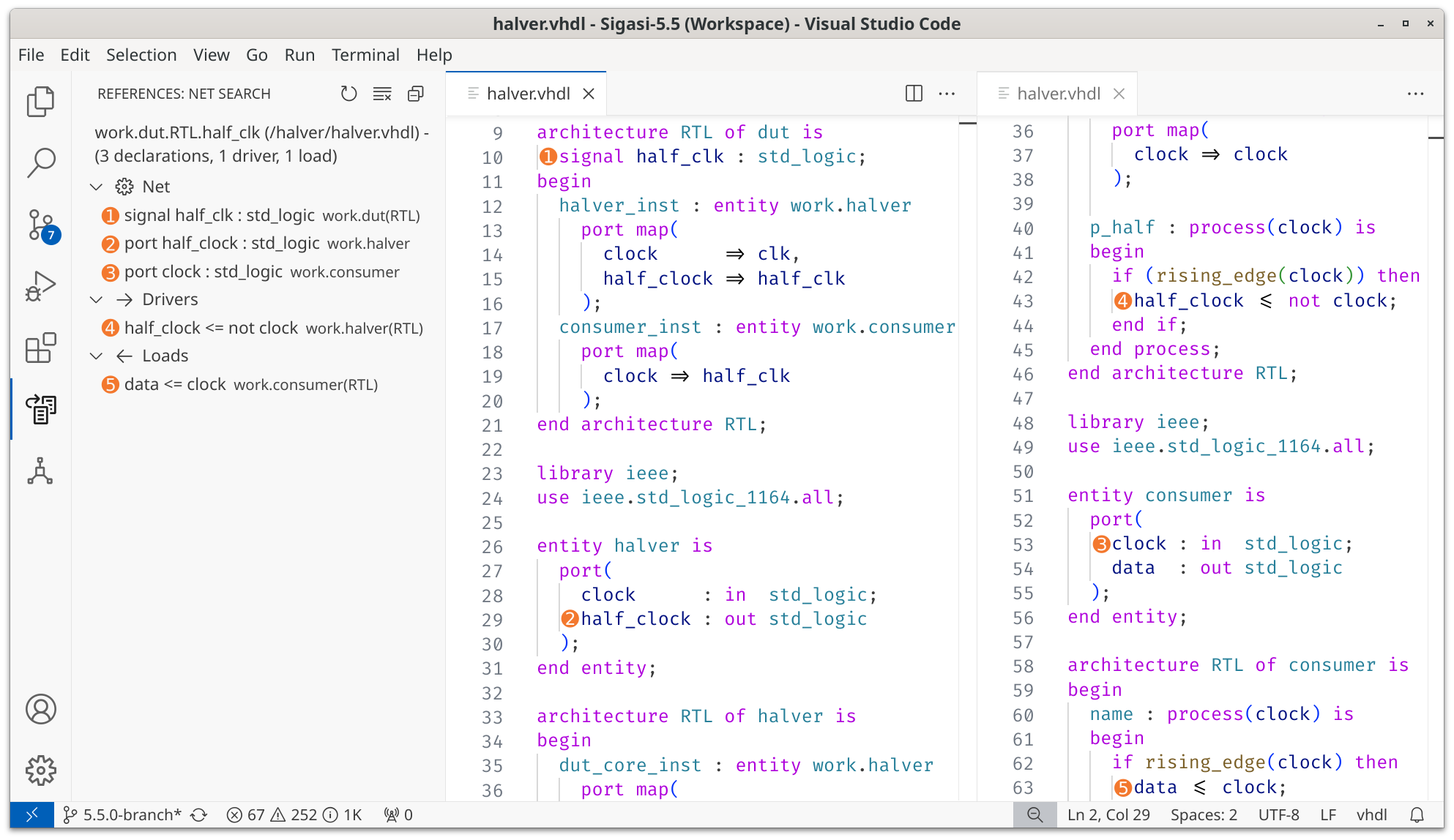
Task: Click 'halver_inst' on line 12
Action: [x=619, y=206]
